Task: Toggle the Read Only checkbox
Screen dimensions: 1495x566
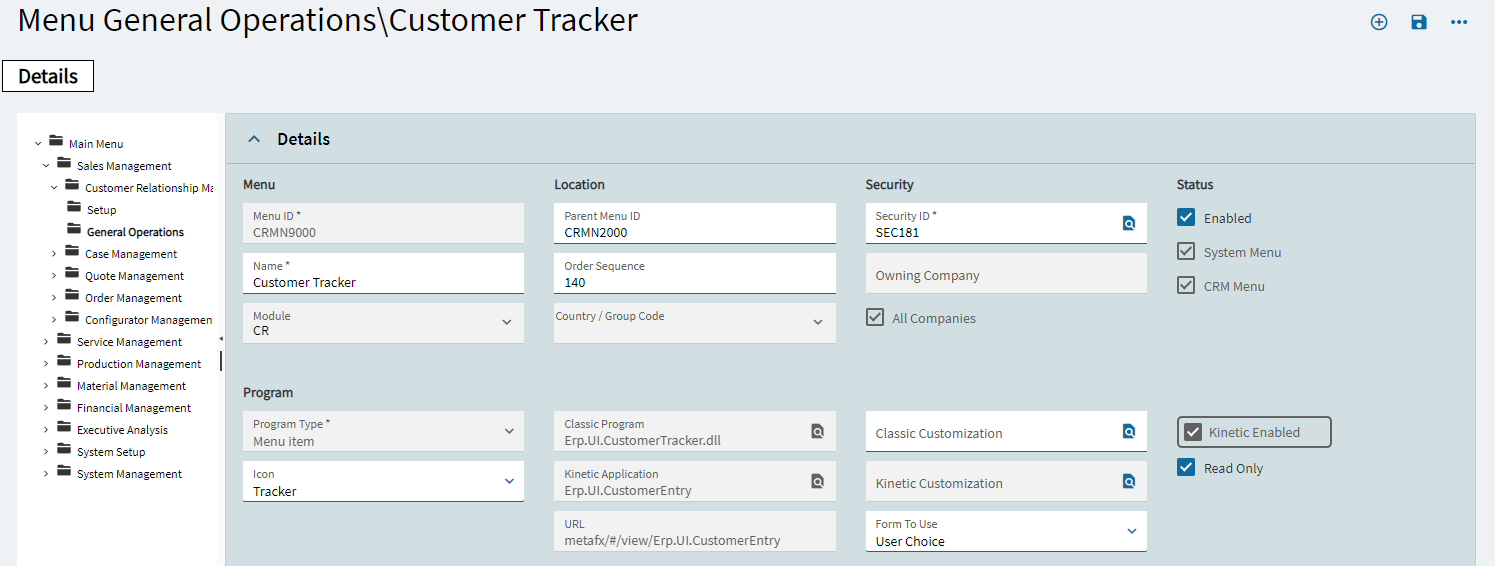Action: point(1186,467)
